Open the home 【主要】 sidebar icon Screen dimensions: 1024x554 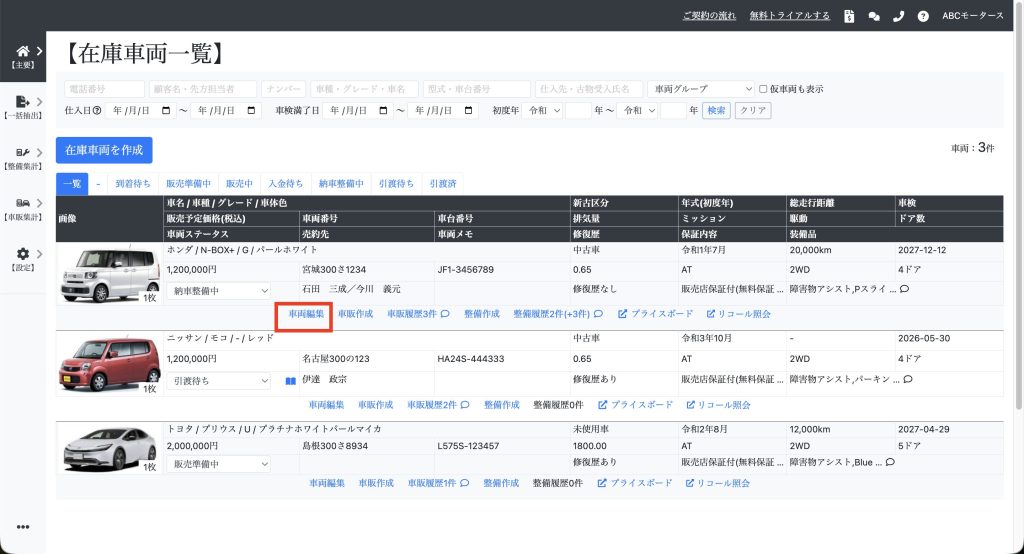[x=22, y=51]
